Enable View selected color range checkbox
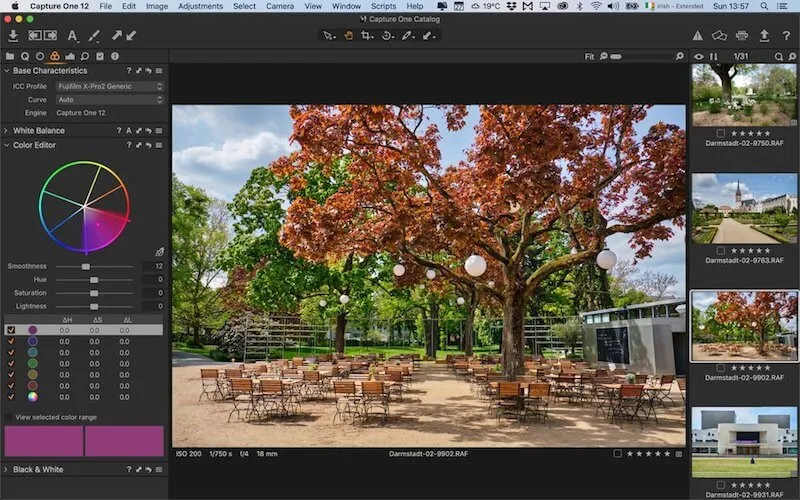Image resolution: width=800 pixels, height=500 pixels. (x=9, y=416)
